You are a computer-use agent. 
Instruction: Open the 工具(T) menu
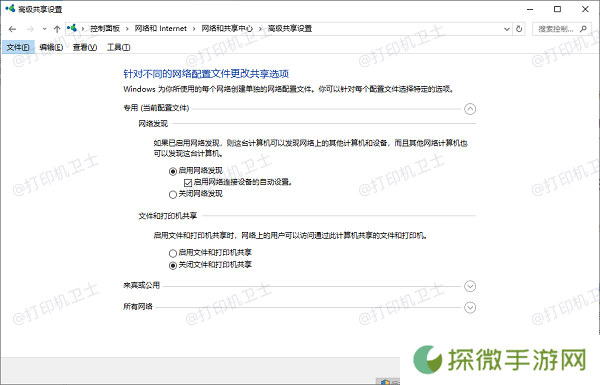coord(118,47)
